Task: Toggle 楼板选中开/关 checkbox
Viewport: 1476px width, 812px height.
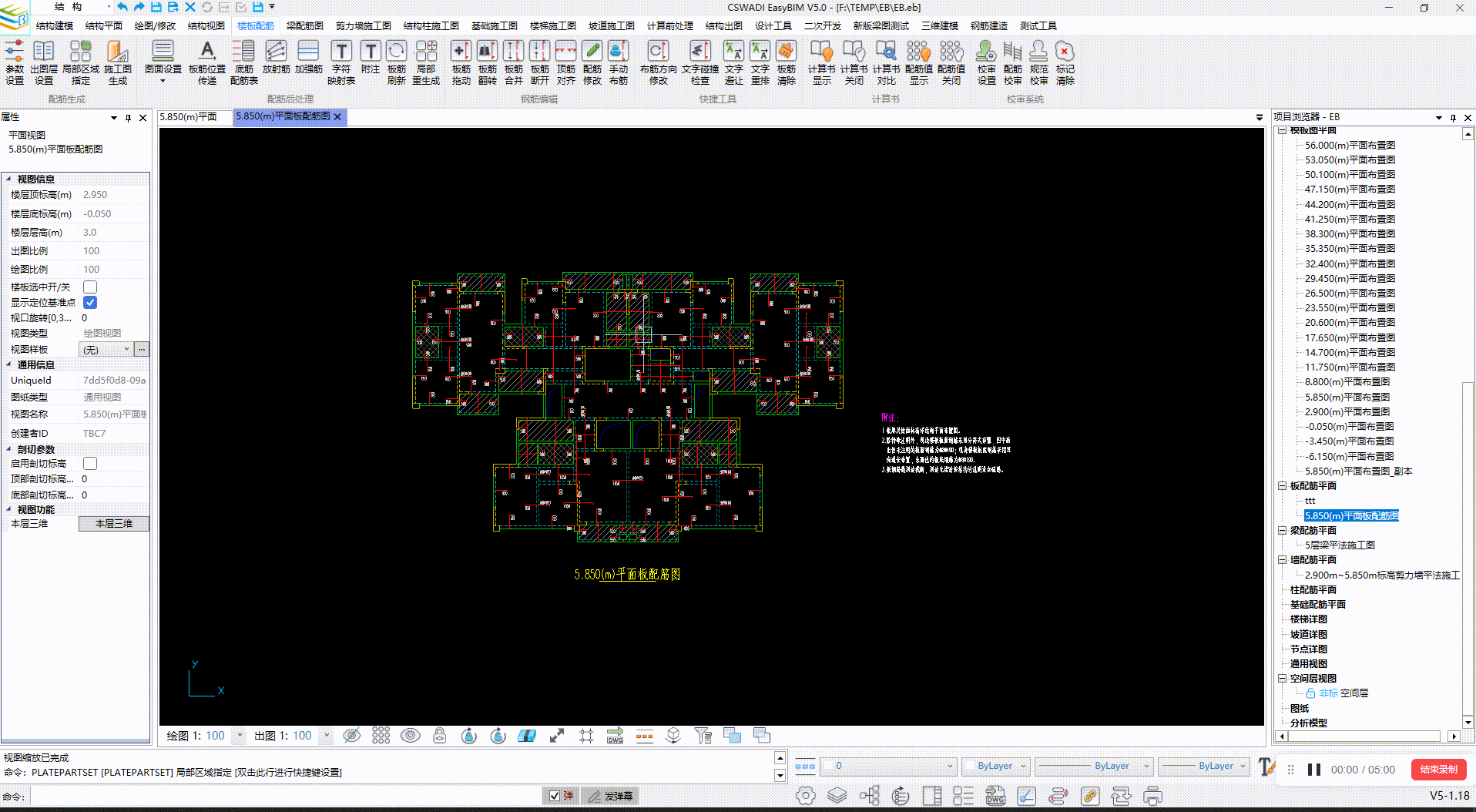Action: click(x=90, y=287)
